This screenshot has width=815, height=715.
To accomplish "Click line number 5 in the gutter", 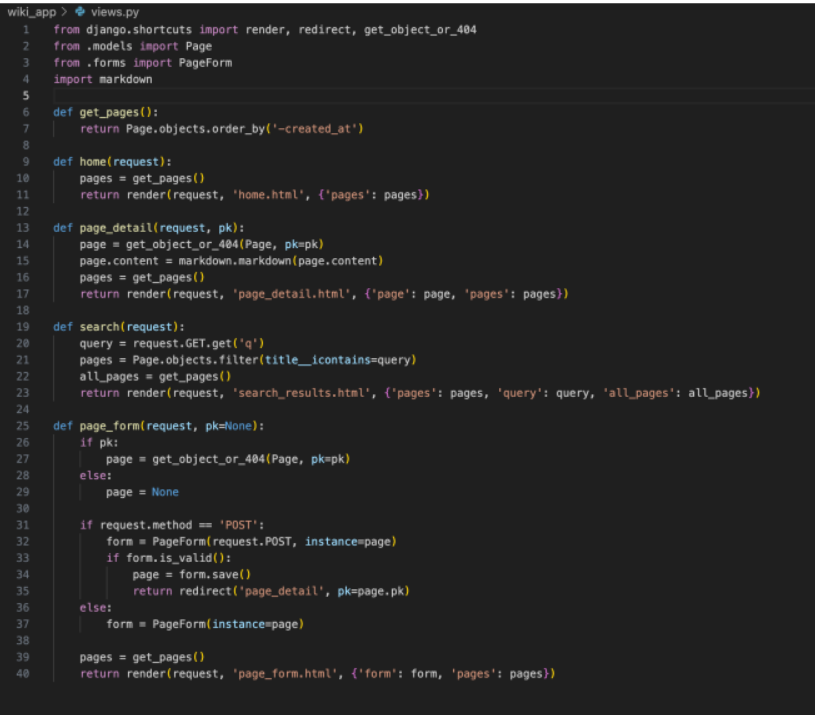I will tap(26, 95).
